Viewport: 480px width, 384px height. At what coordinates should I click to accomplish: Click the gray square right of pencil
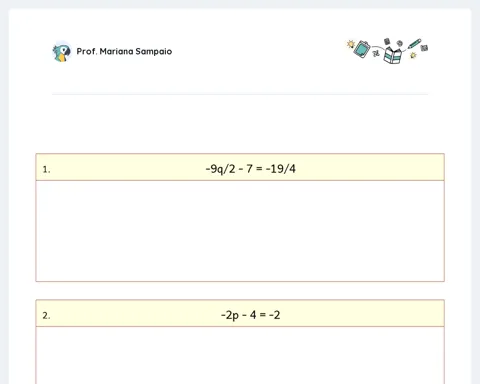coord(424,48)
